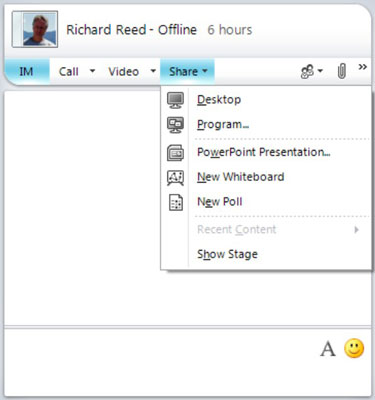Viewport: 375px width, 400px height.
Task: Show more toolbar options double chevron
Action: point(363,67)
